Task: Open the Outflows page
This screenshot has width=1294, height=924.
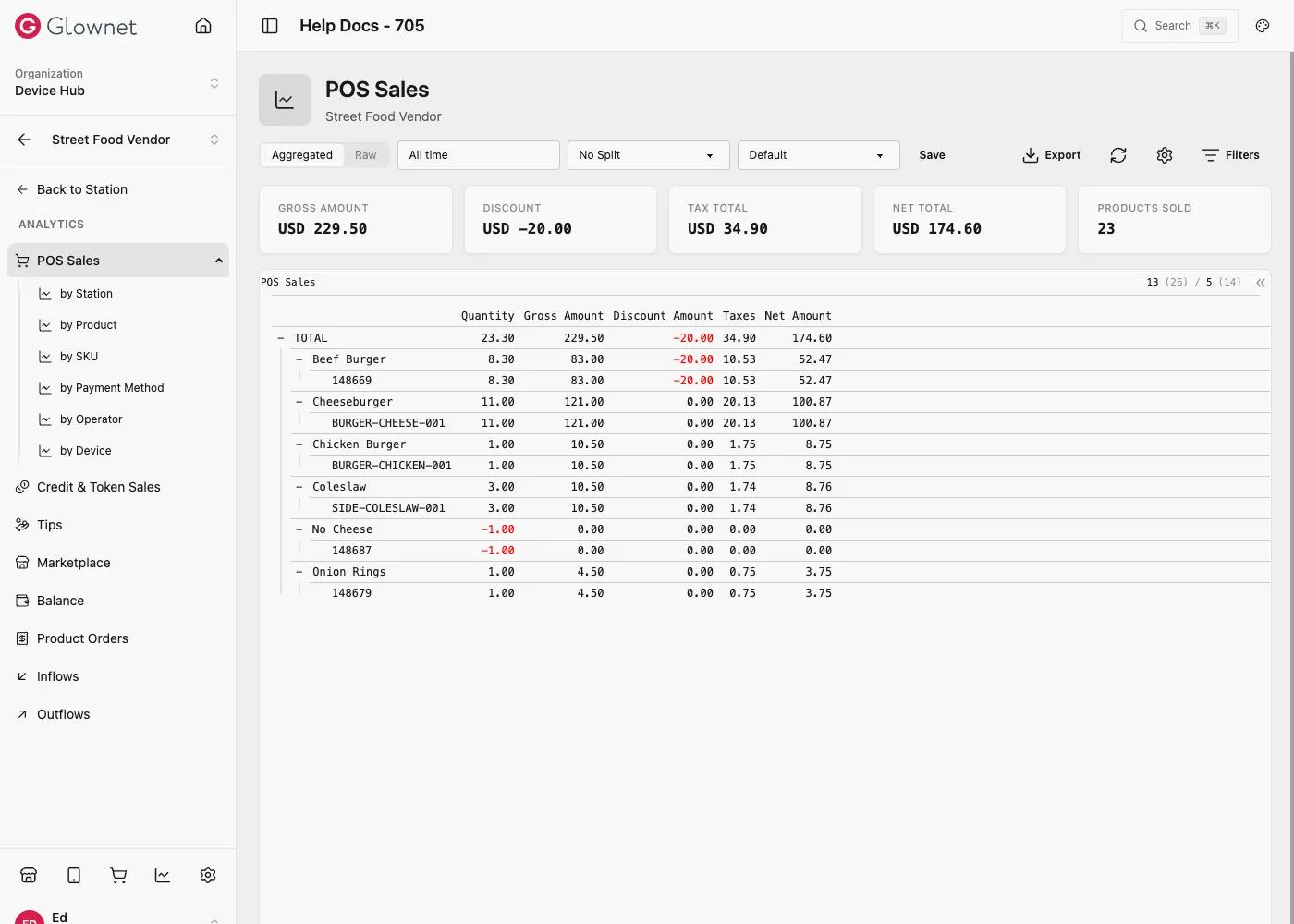Action: click(63, 714)
